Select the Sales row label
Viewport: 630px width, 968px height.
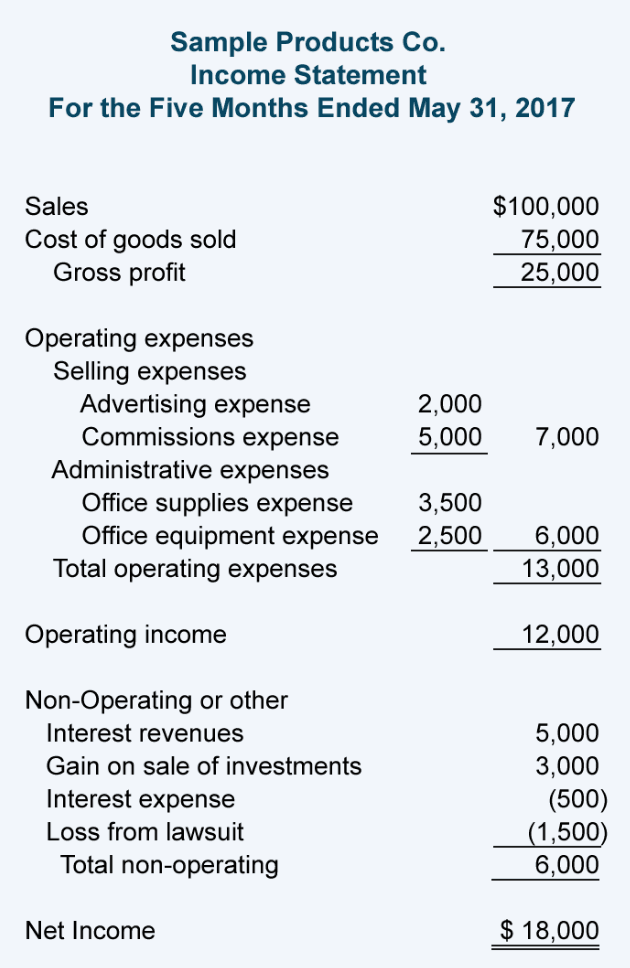click(56, 207)
